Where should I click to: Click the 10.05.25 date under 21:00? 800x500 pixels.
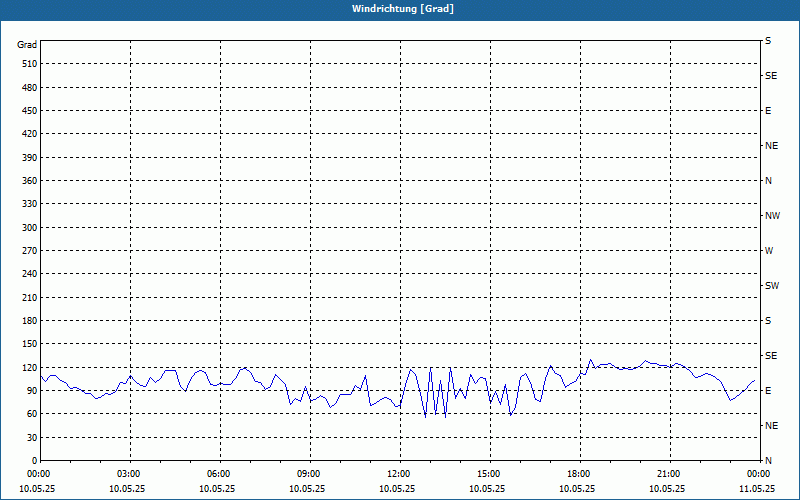[667, 489]
